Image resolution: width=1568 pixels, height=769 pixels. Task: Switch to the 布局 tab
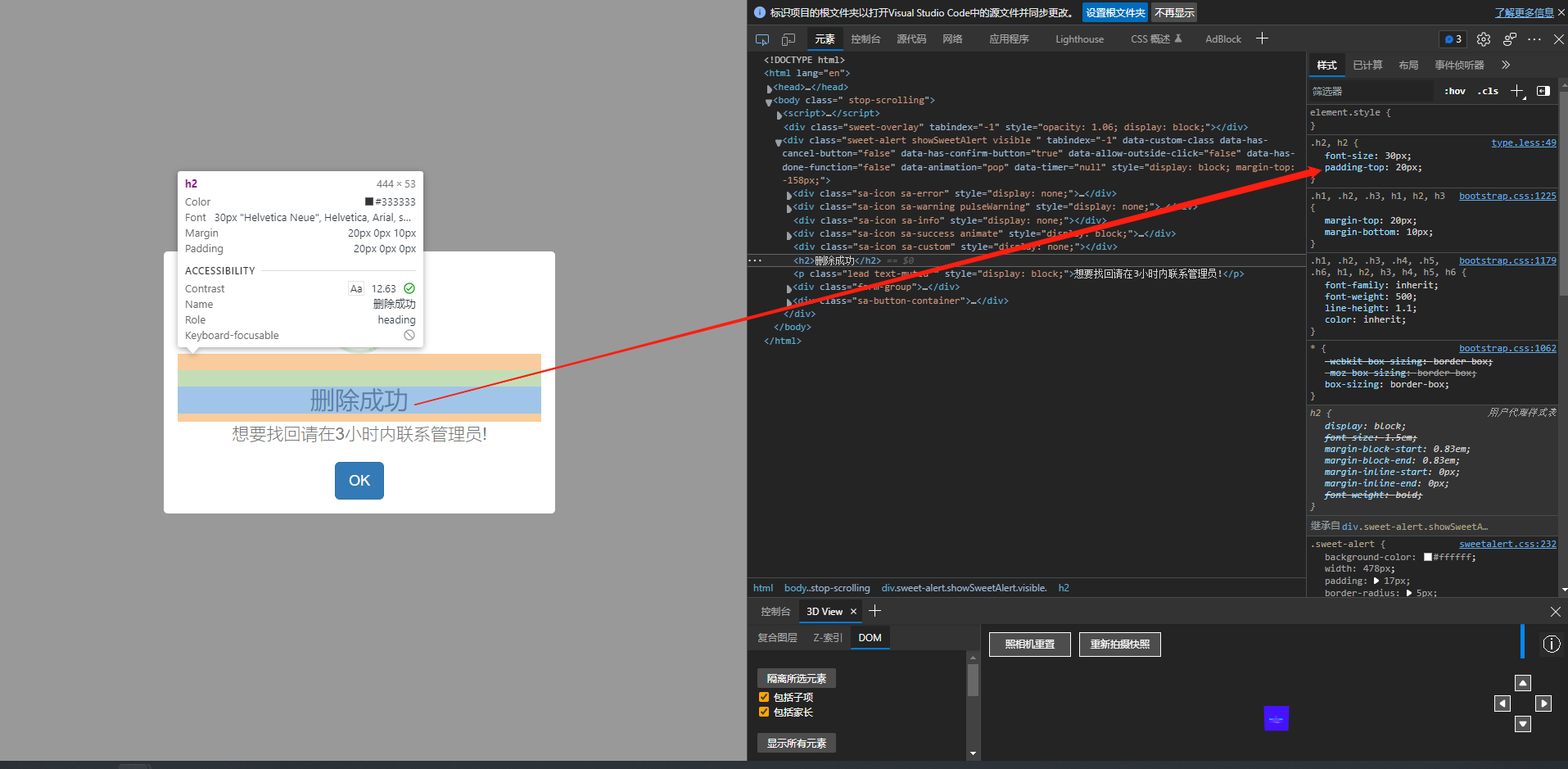pyautogui.click(x=1408, y=66)
